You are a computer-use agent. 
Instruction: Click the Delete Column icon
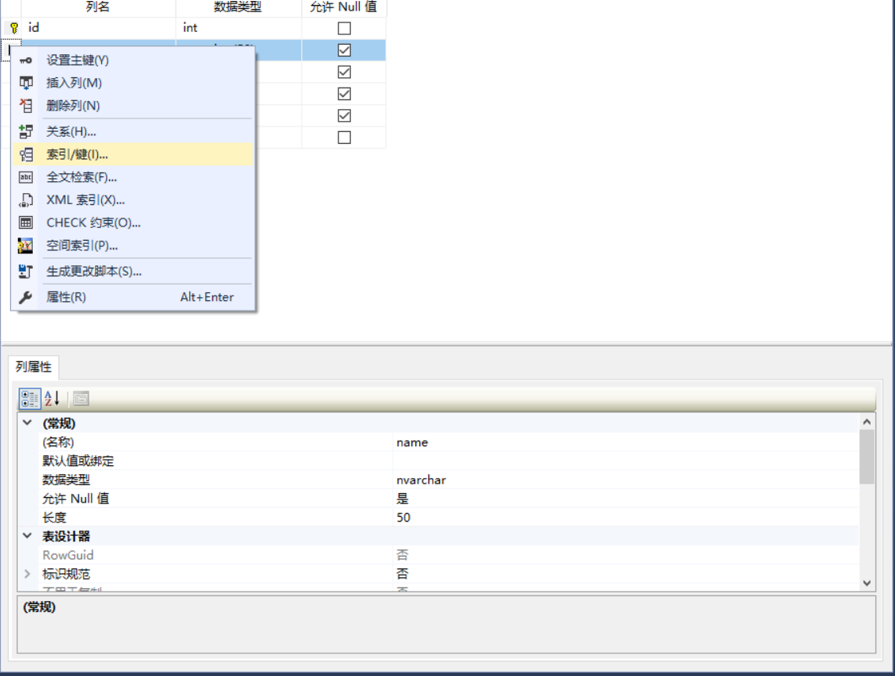[x=26, y=106]
